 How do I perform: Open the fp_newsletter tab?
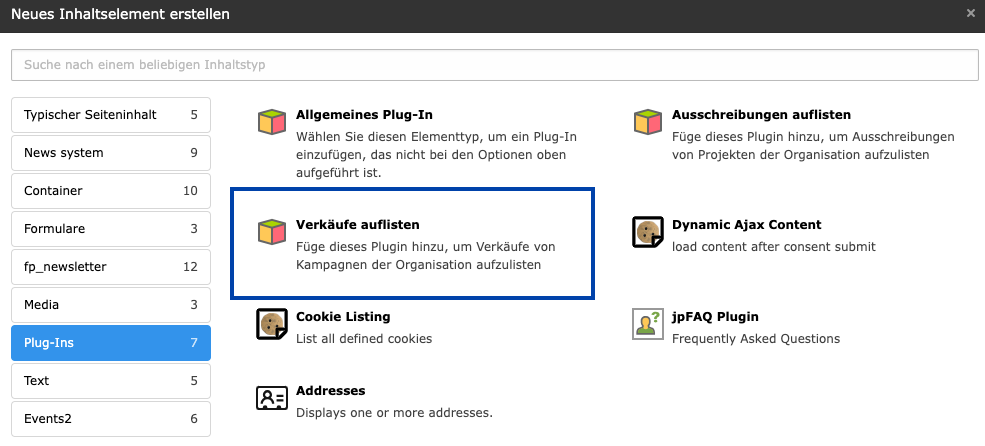(111, 267)
